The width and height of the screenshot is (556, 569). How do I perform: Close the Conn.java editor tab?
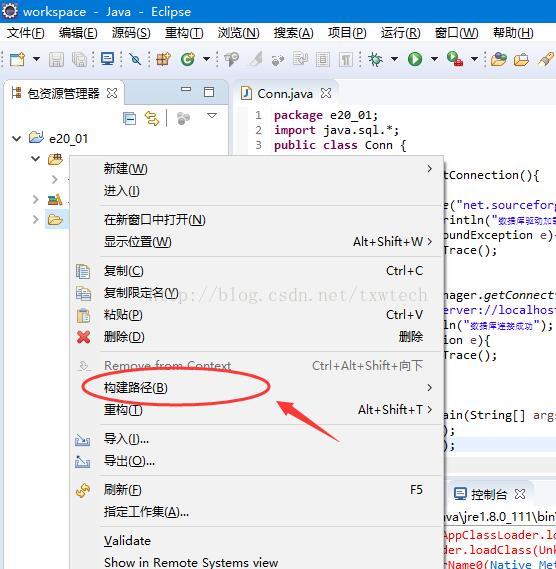click(x=326, y=93)
